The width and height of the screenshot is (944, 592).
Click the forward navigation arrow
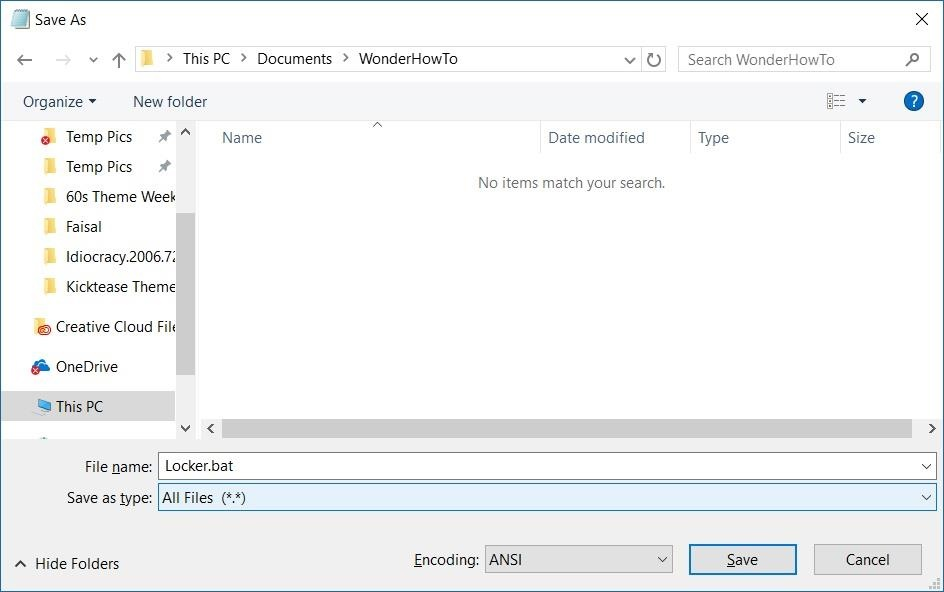[63, 60]
